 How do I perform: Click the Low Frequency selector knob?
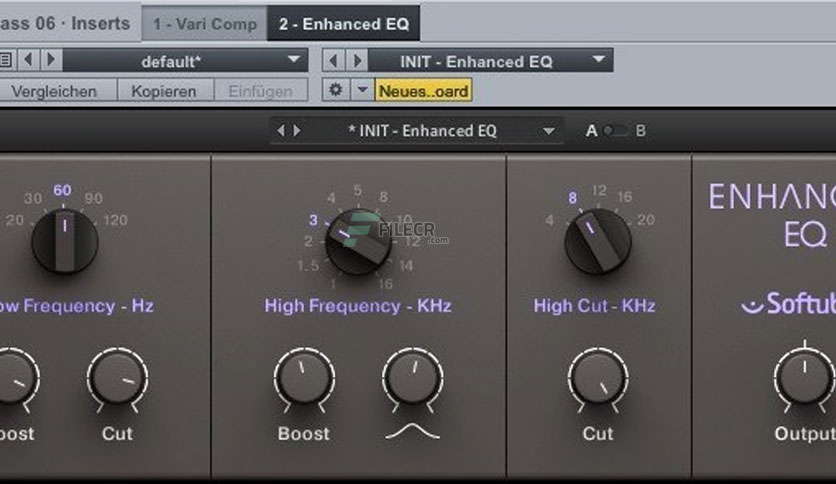[65, 241]
